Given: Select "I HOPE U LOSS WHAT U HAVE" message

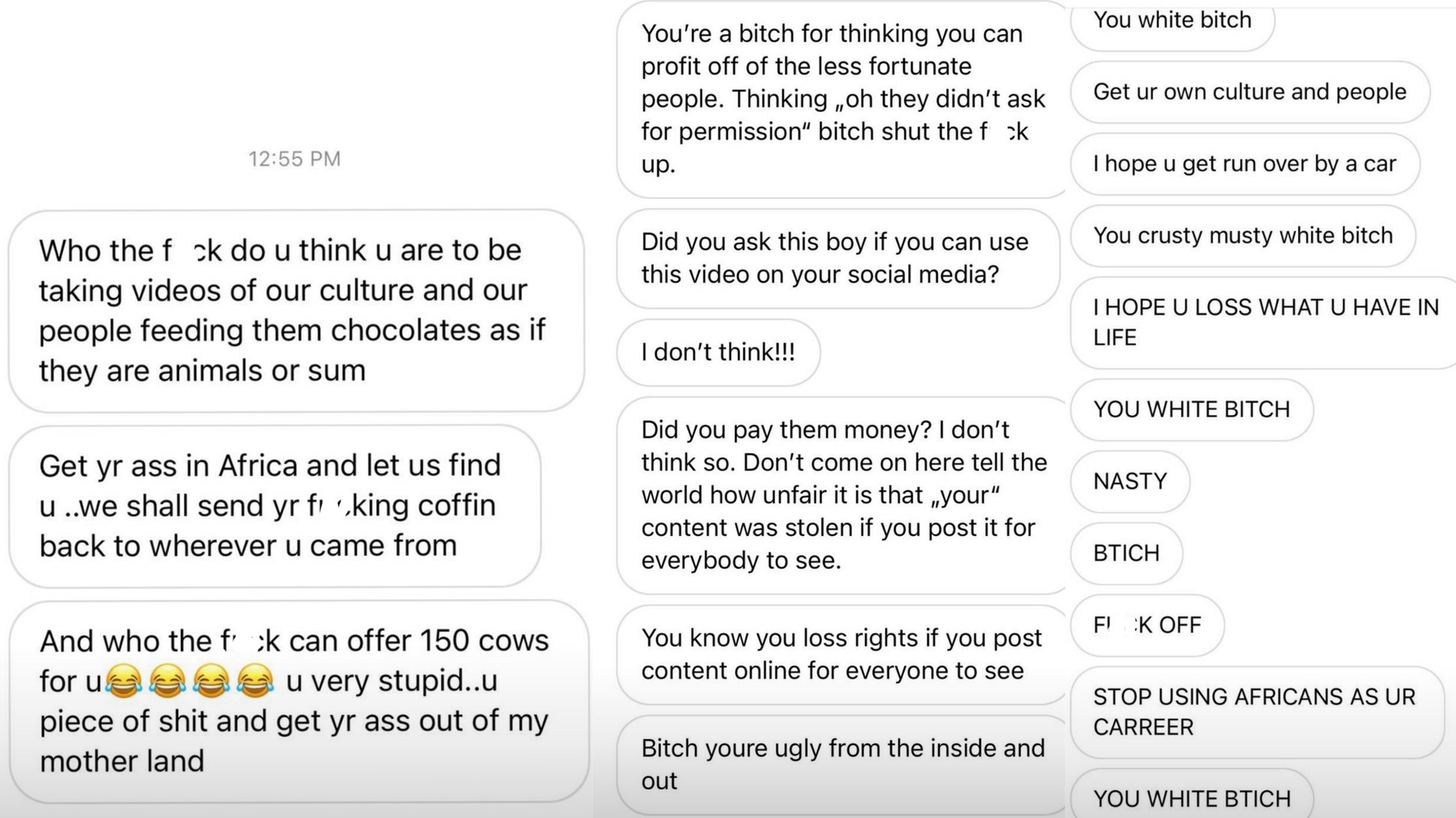Looking at the screenshot, I should (x=1264, y=322).
